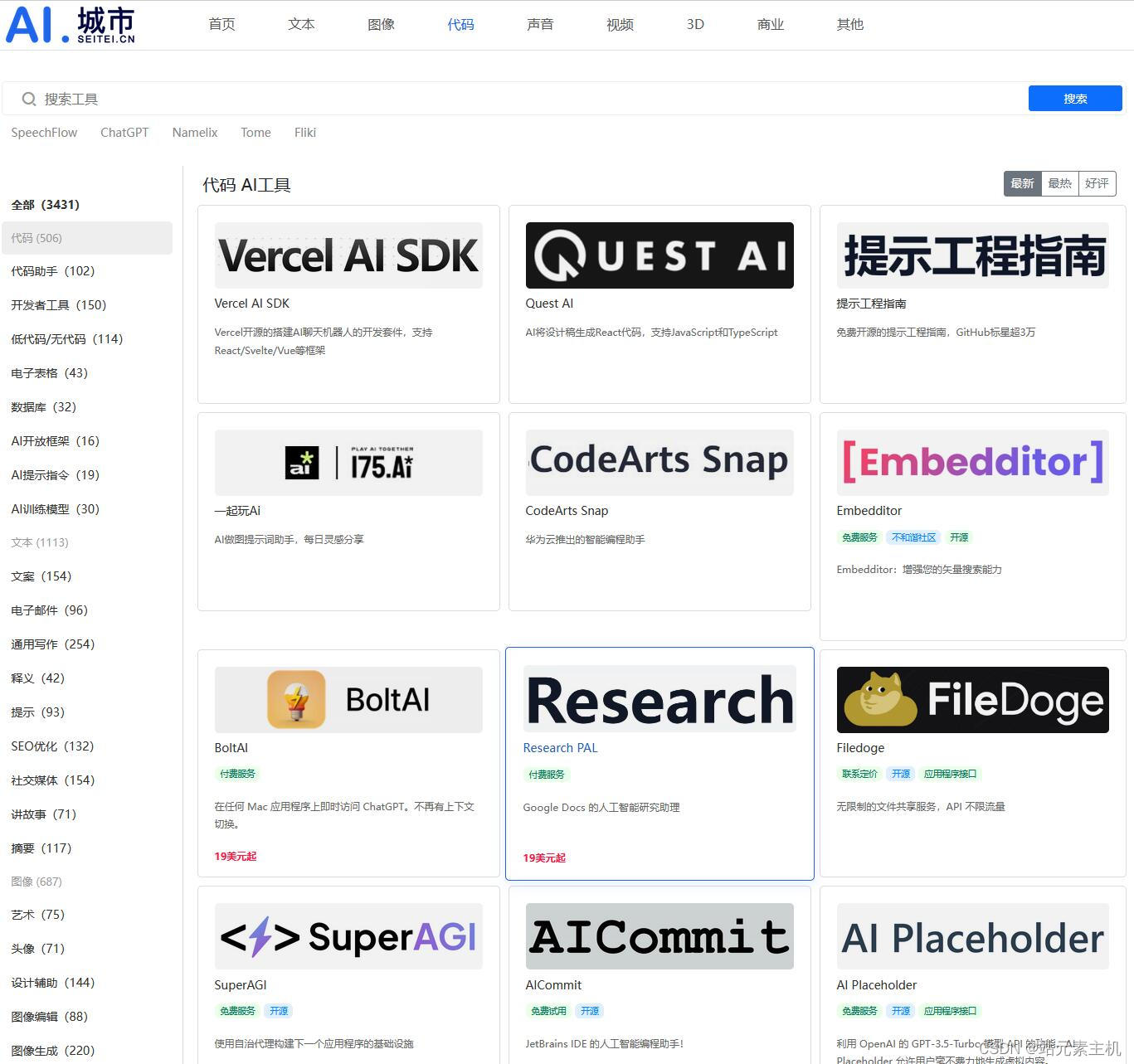Select 代码助手 category in sidebar
1134x1064 pixels.
tap(52, 270)
